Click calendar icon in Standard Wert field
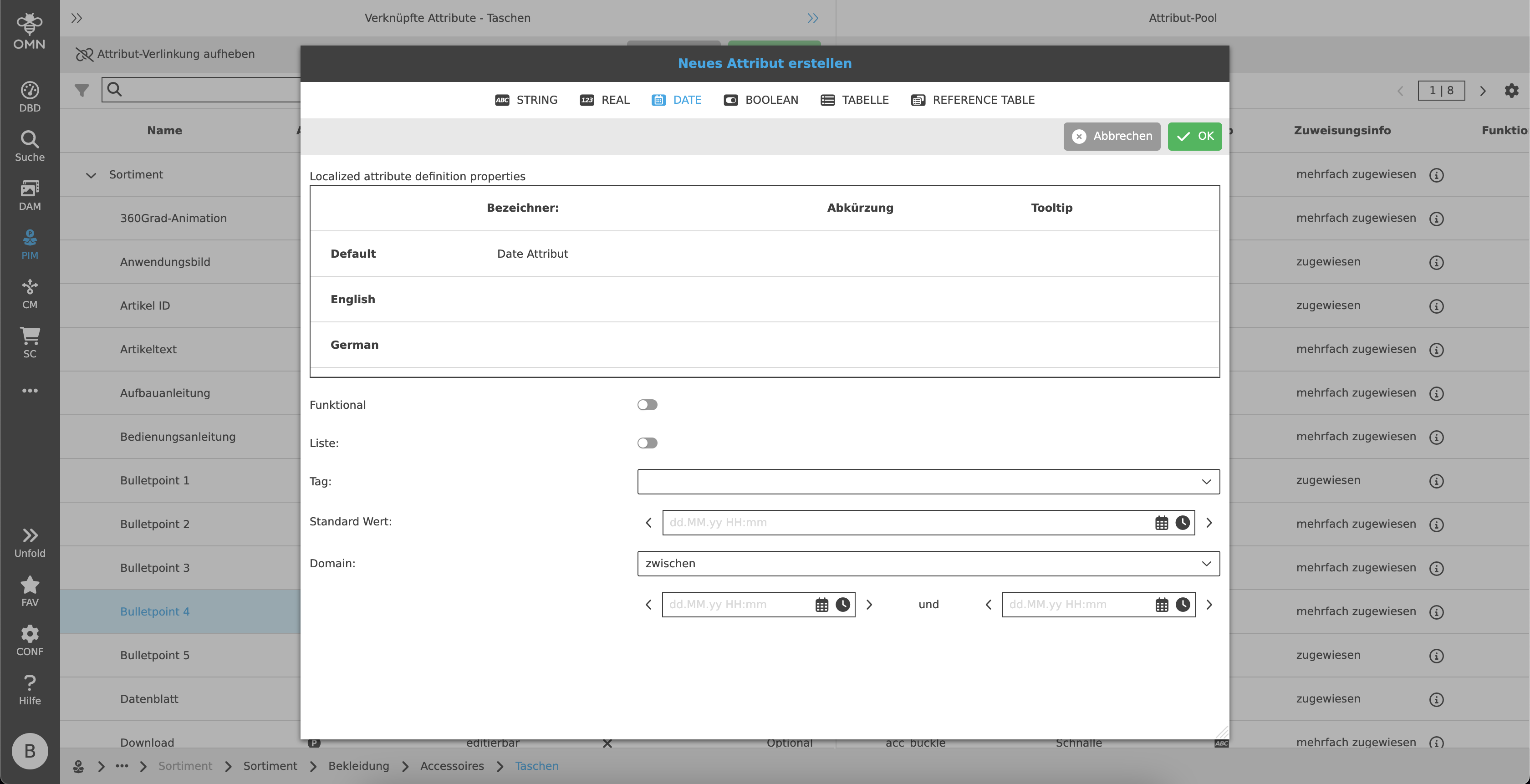The width and height of the screenshot is (1530, 784). click(1161, 523)
